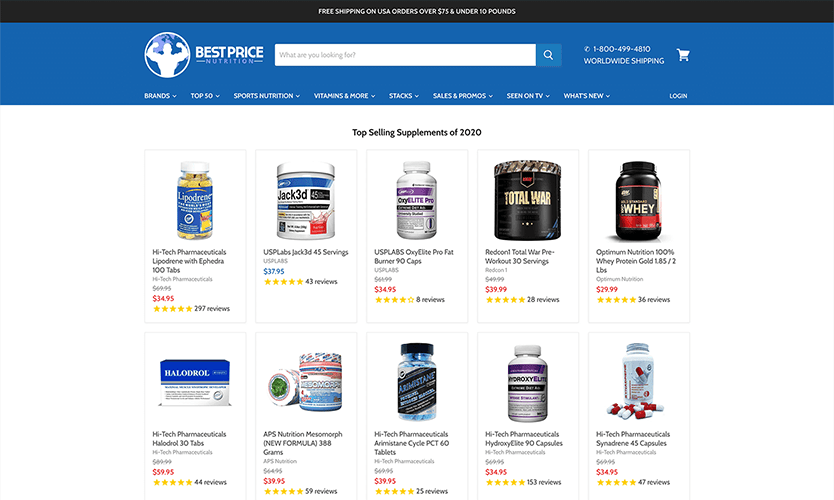Screen dimensions: 834x500
Task: Expand the Sports Nutrition dropdown
Action: tap(266, 96)
